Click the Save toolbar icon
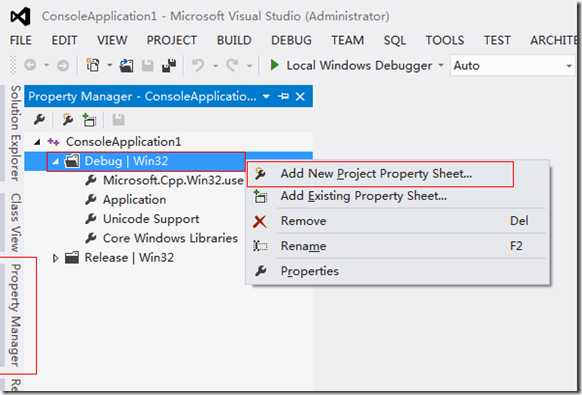This screenshot has width=582, height=395. tap(147, 66)
